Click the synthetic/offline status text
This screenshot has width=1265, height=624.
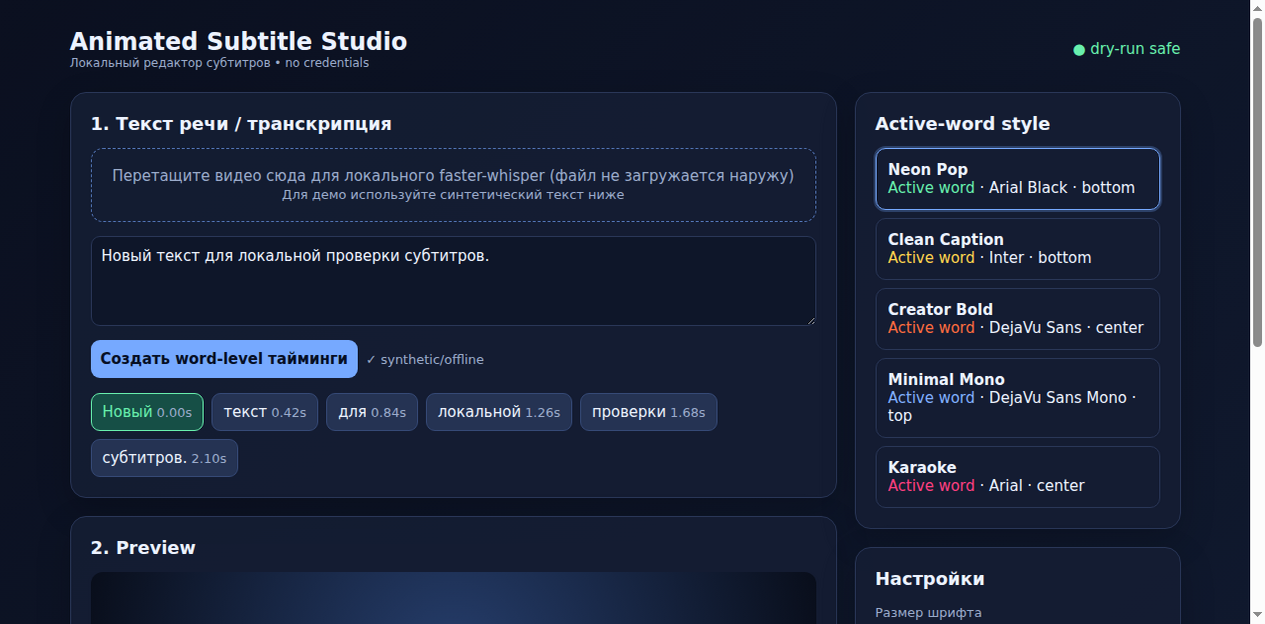tap(425, 360)
